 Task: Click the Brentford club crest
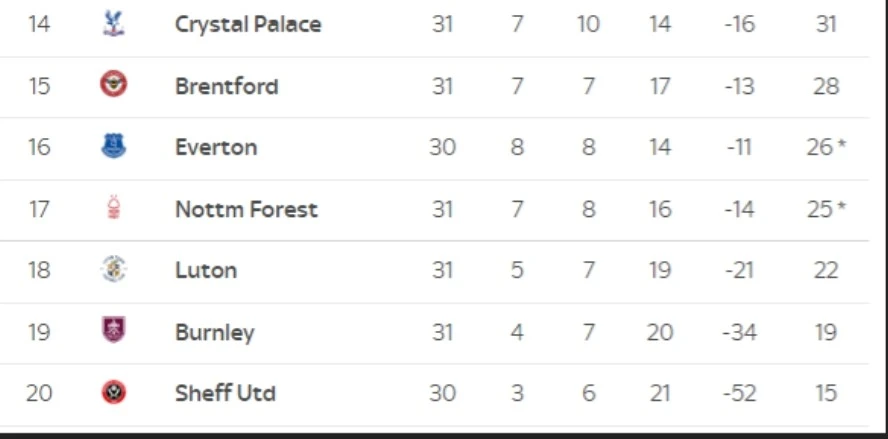click(114, 86)
